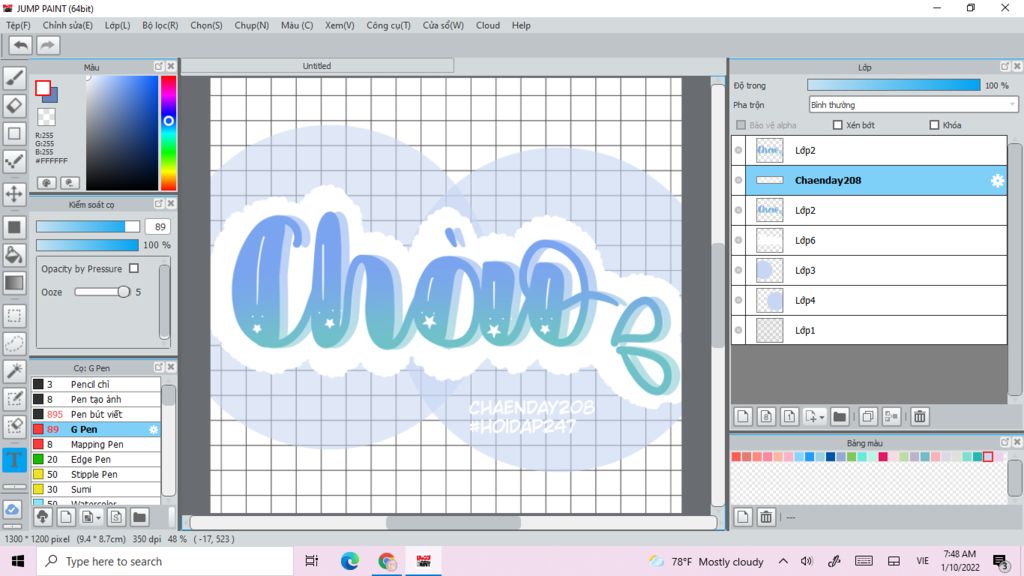Choose the Stipple Pen brush
Image resolution: width=1024 pixels, height=576 pixels.
click(96, 475)
